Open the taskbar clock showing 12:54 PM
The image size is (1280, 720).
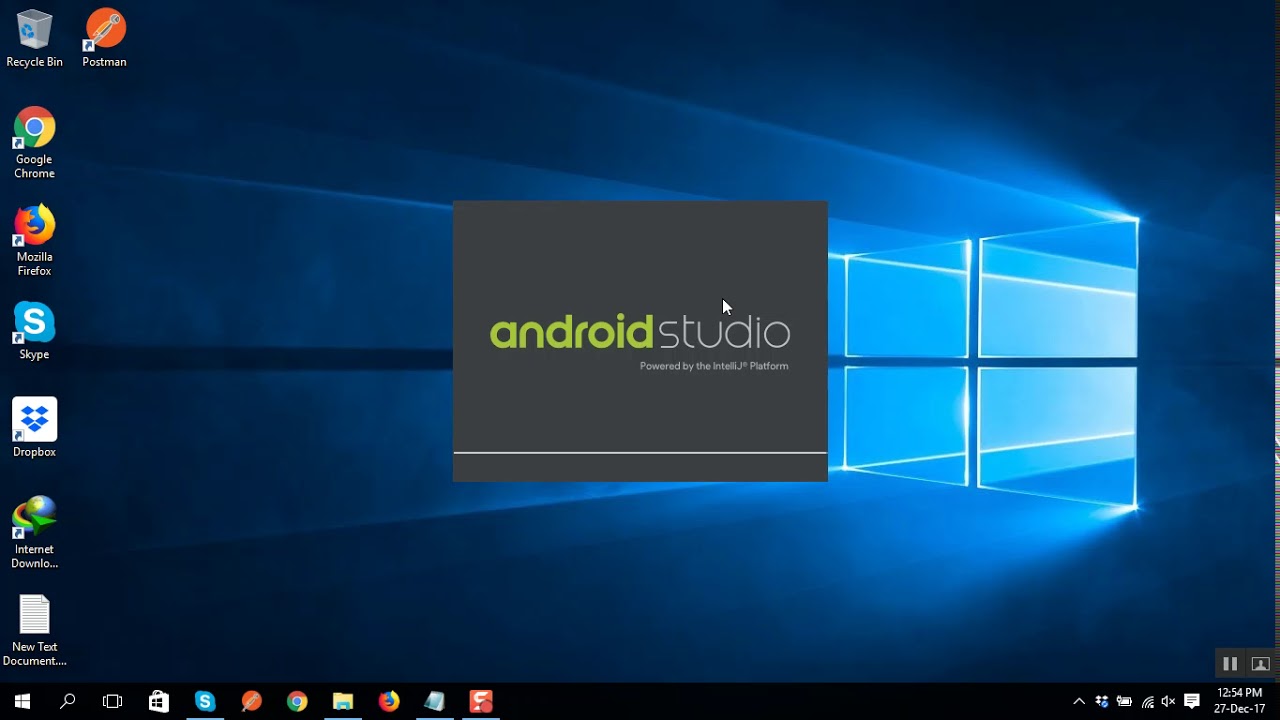point(1240,700)
